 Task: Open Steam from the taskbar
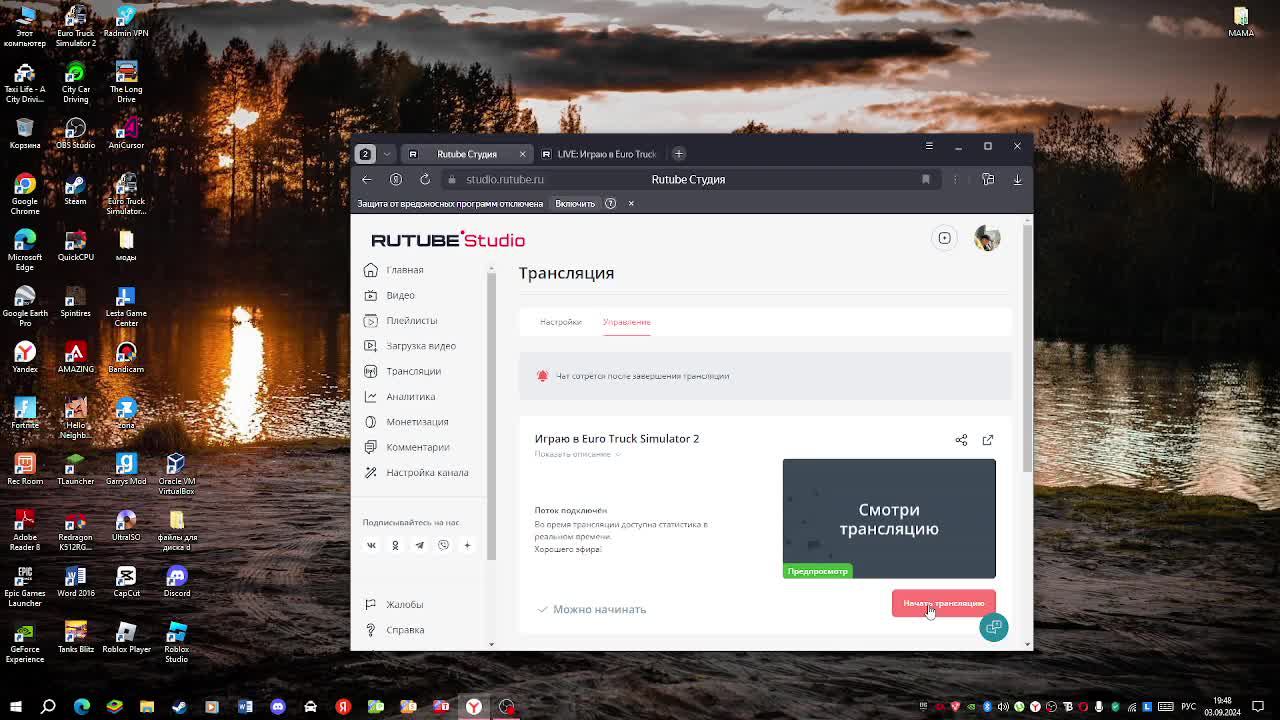pyautogui.click(x=179, y=707)
